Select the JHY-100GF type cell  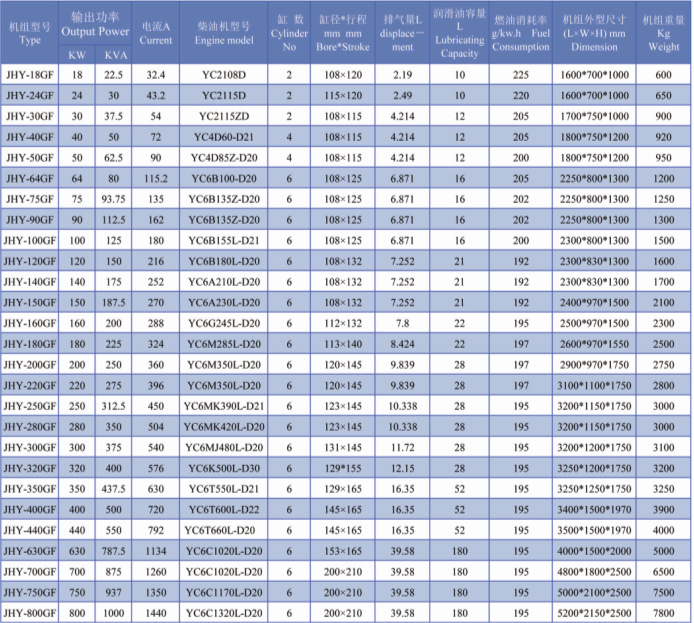pos(30,241)
